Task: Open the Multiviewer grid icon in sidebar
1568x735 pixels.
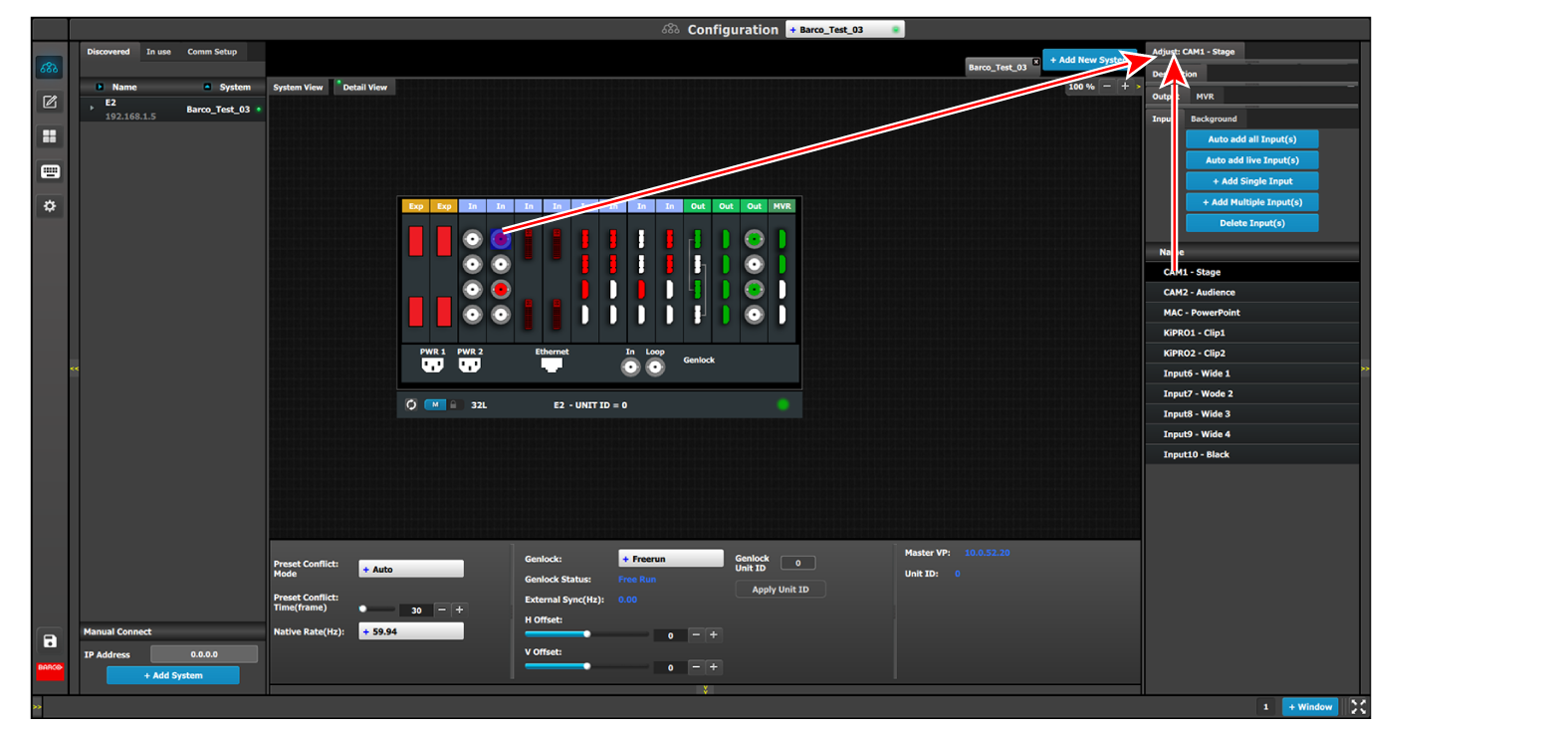Action: [49, 136]
